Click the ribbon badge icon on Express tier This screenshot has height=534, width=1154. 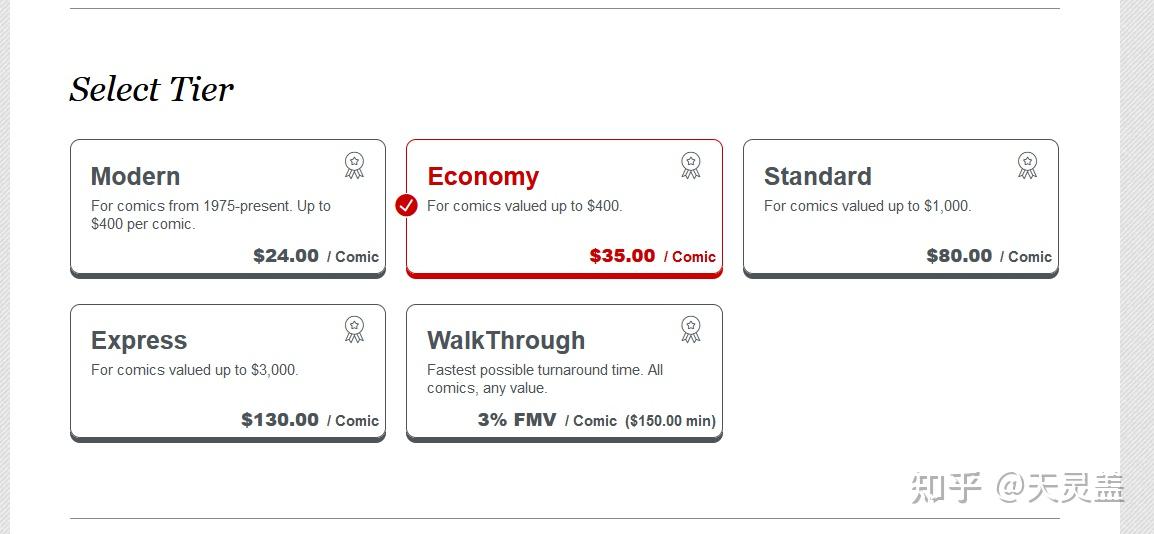tap(354, 330)
